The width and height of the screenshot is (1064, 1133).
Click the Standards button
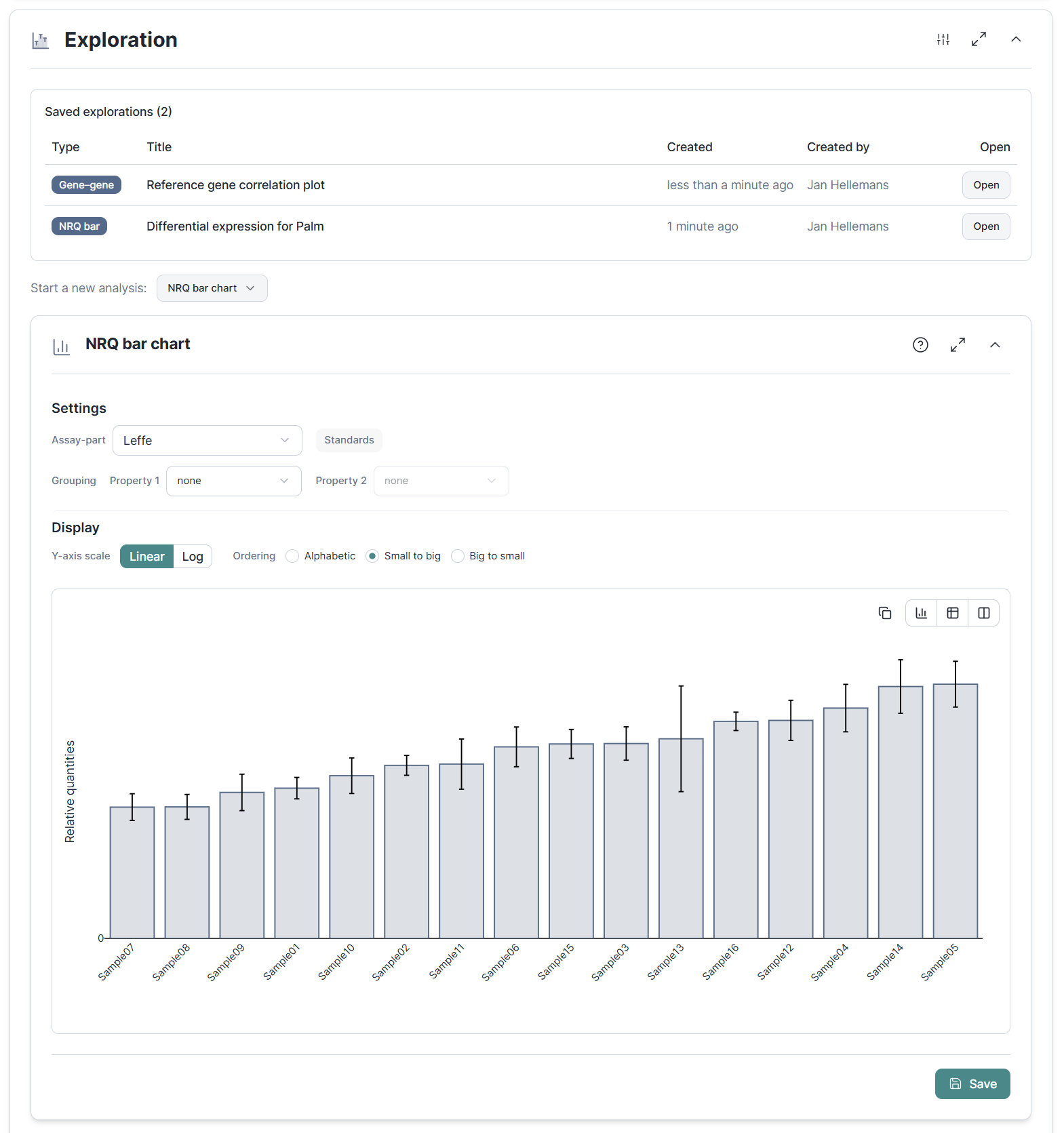click(349, 440)
